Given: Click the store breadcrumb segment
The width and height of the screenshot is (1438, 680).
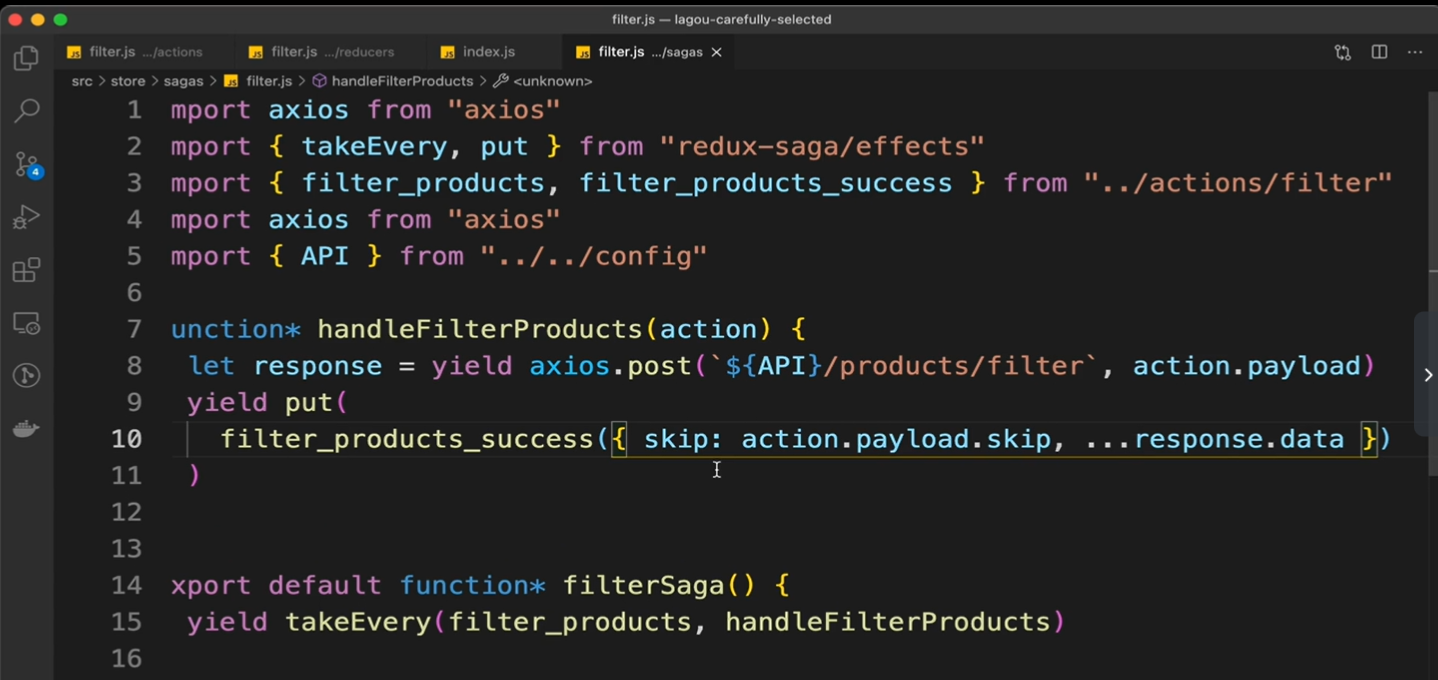Looking at the screenshot, I should 127,81.
